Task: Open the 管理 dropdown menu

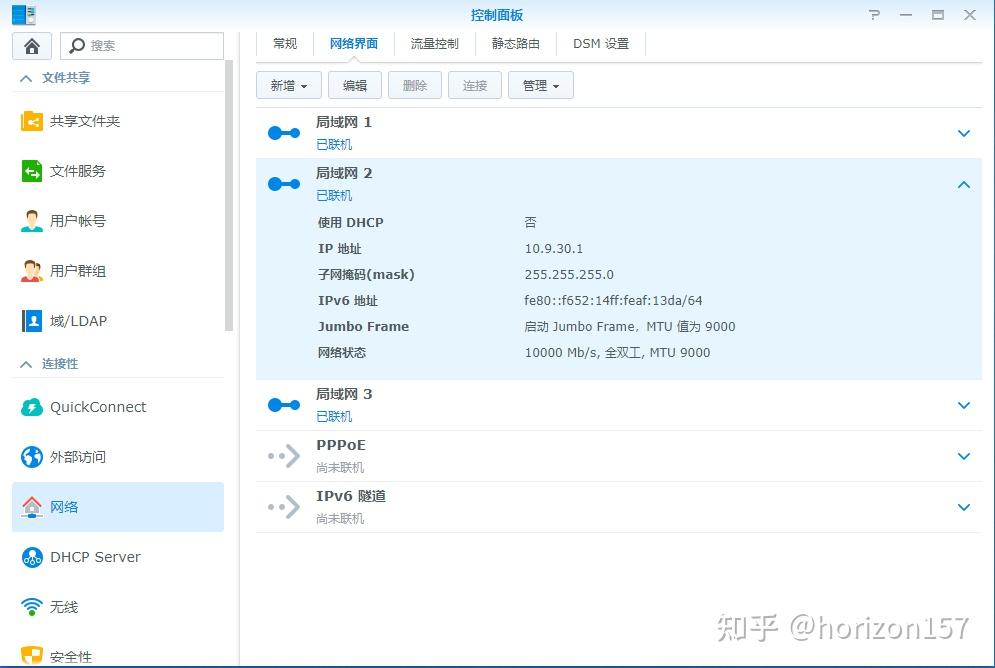Action: pyautogui.click(x=540, y=85)
